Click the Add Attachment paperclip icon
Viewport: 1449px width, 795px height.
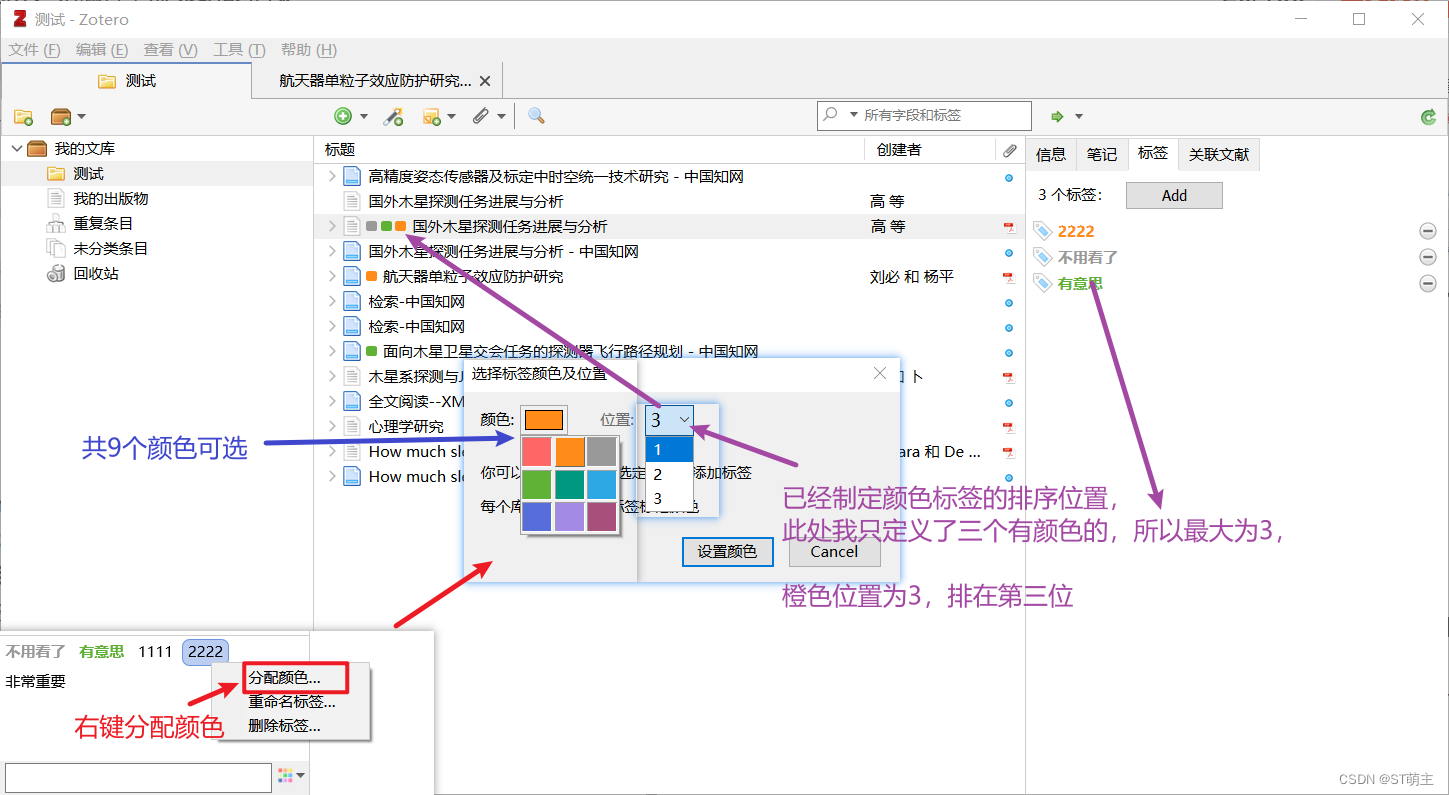pos(482,116)
